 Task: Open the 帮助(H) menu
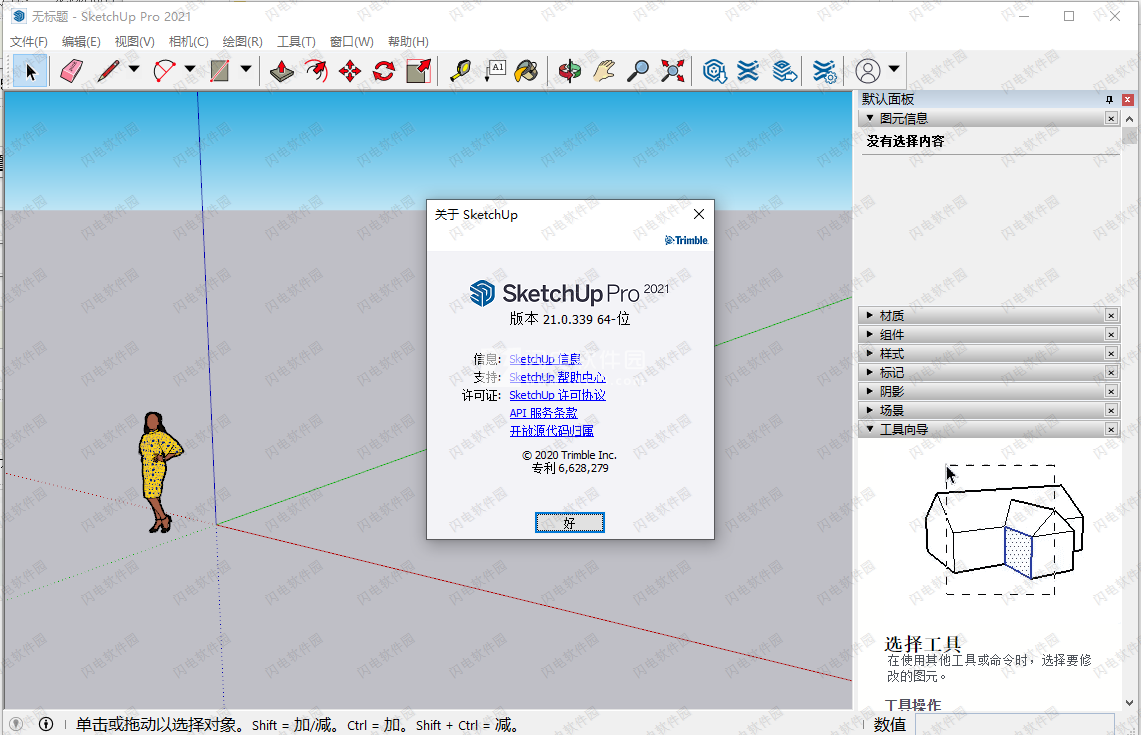[x=408, y=41]
